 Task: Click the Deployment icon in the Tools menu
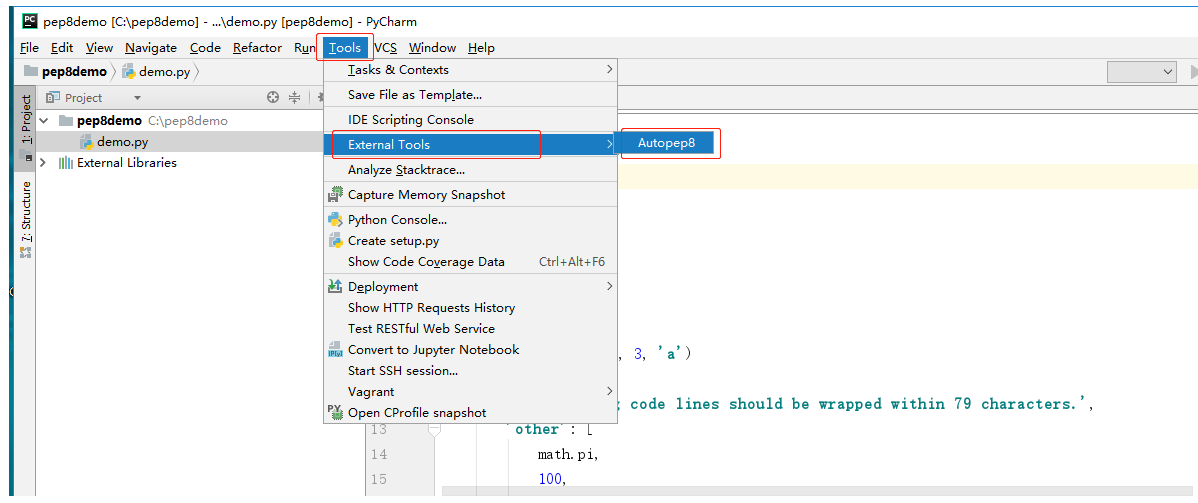(x=335, y=287)
